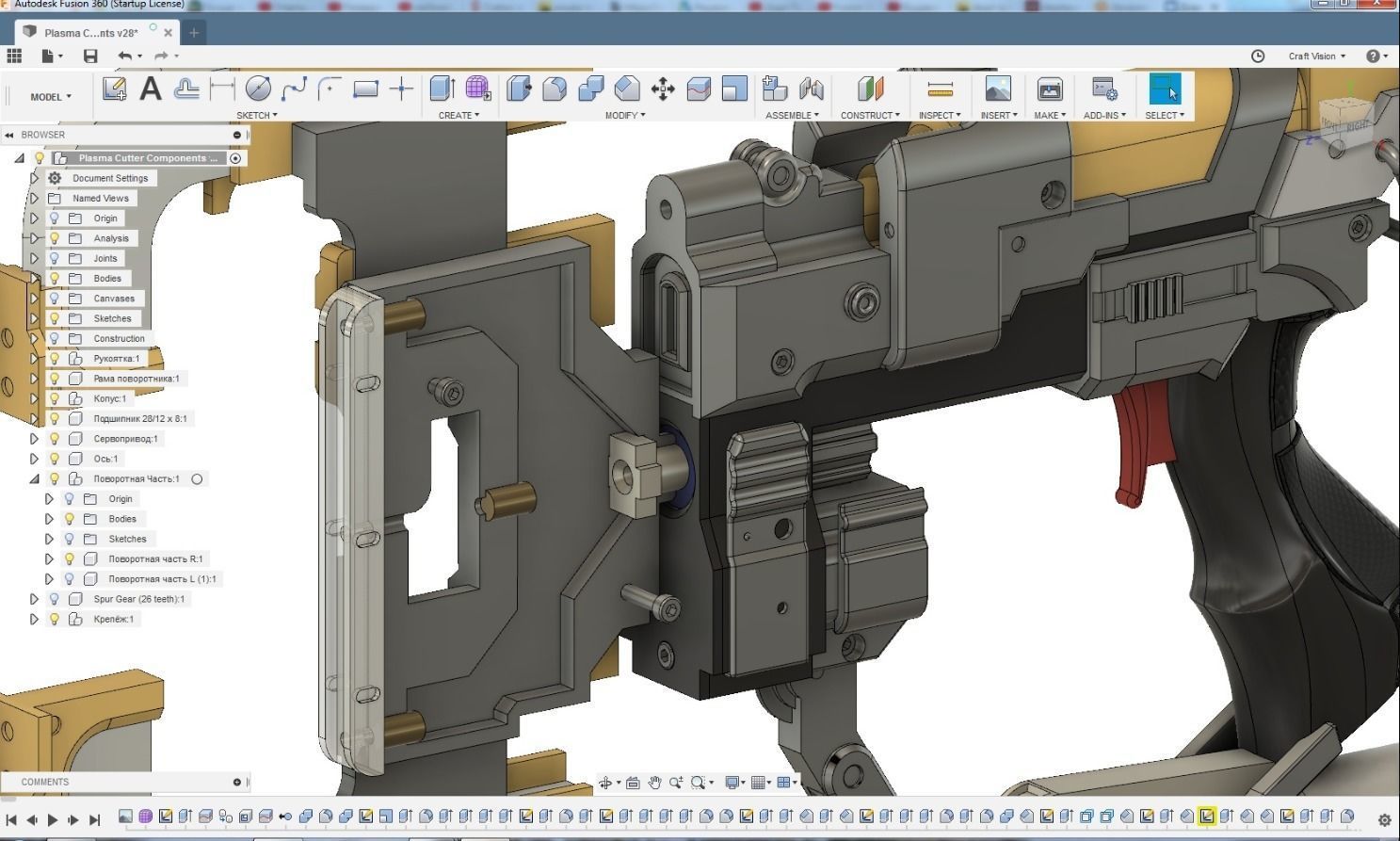Jump to the timeline beginning

tap(11, 820)
